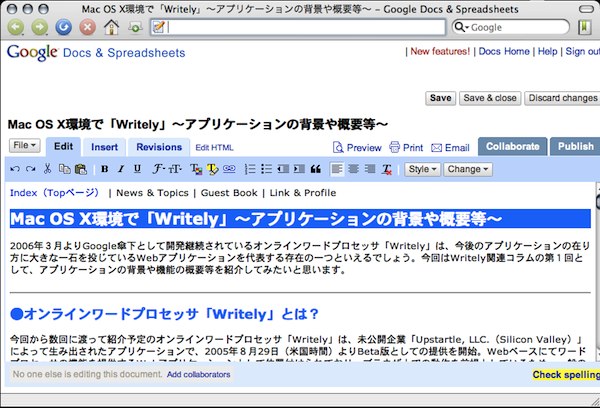Align text center
The width and height of the screenshot is (600, 408).
pos(353,169)
